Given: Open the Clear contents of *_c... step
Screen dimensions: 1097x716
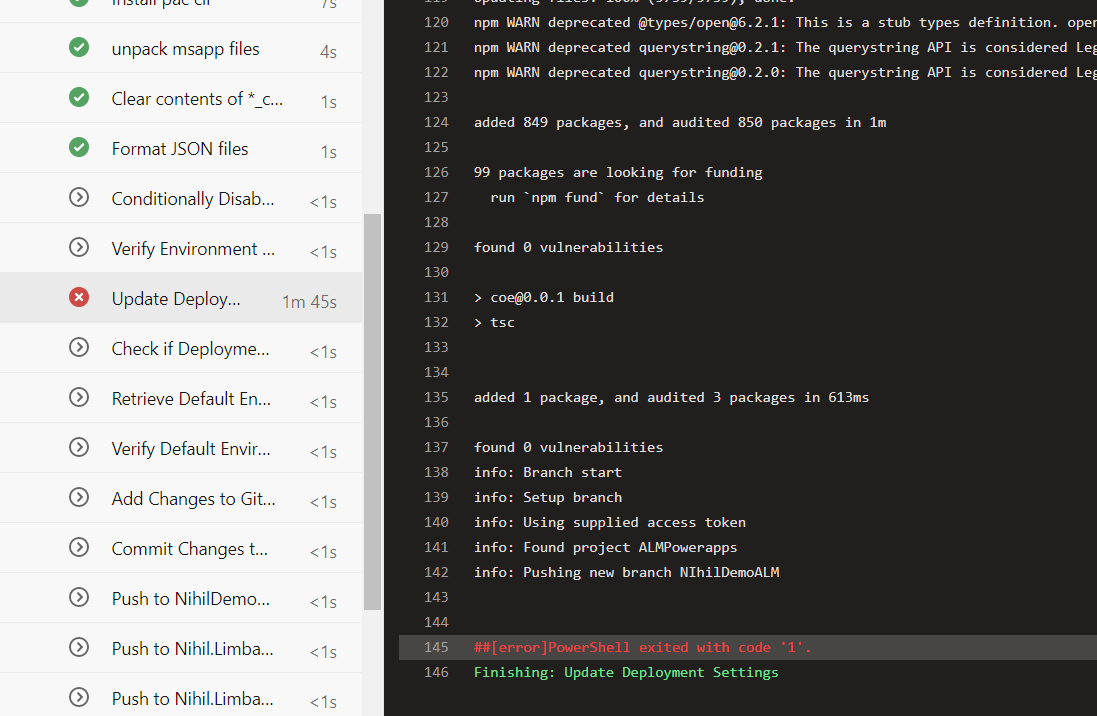Looking at the screenshot, I should click(181, 98).
